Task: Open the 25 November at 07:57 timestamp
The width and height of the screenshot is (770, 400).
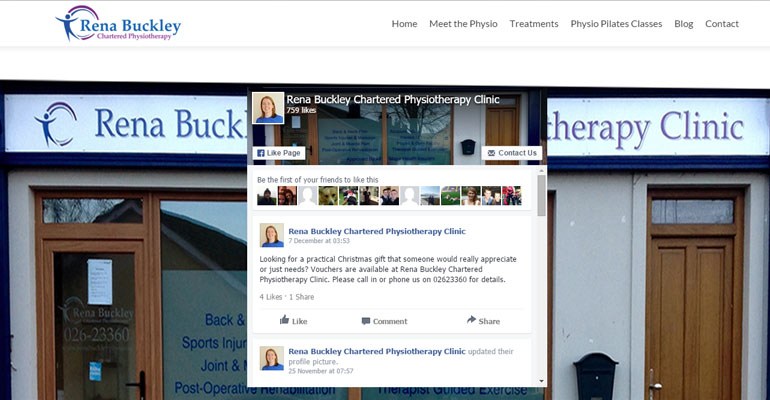Action: [x=321, y=371]
